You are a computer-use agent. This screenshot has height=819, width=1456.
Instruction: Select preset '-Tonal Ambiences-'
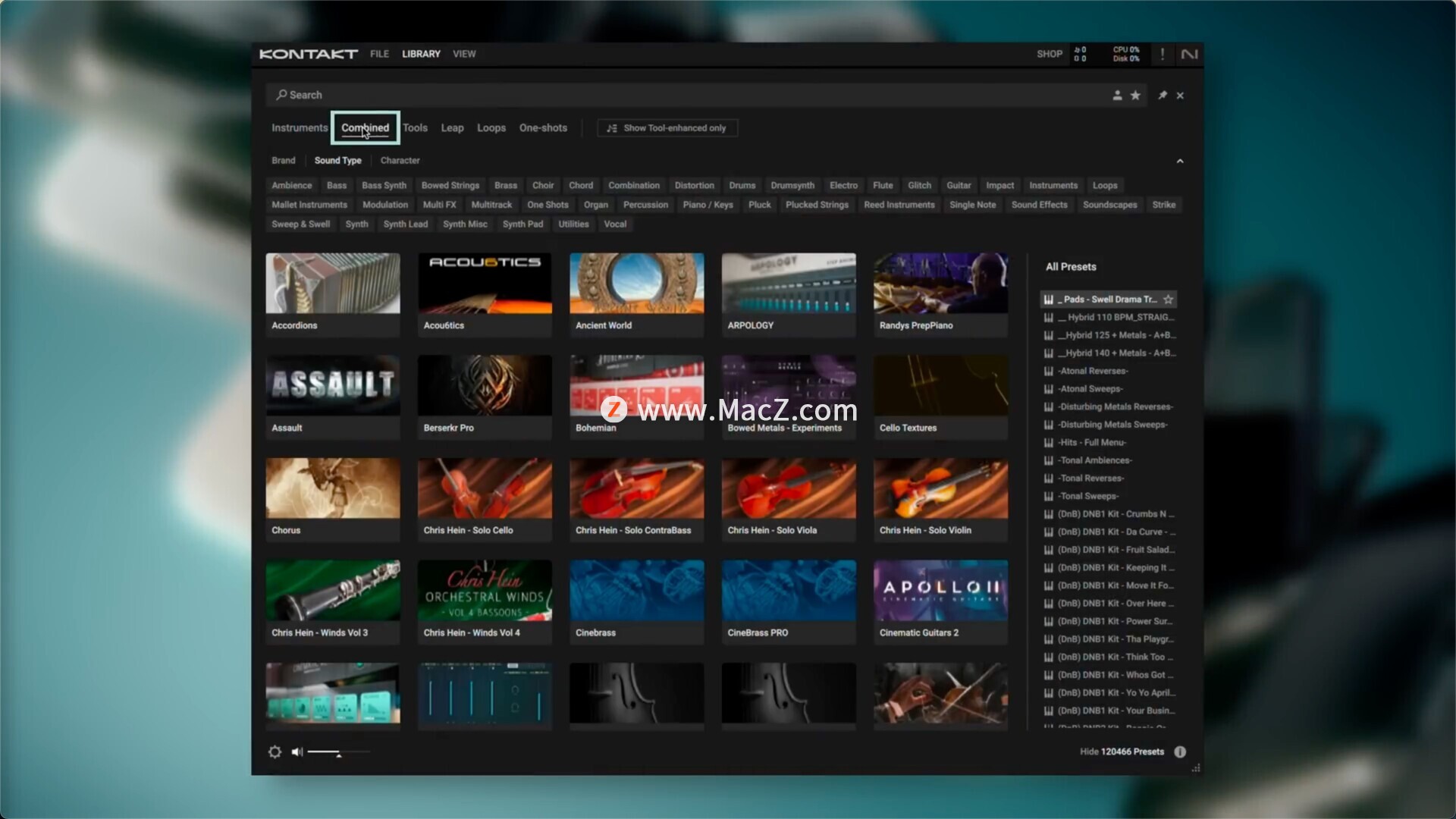point(1109,460)
